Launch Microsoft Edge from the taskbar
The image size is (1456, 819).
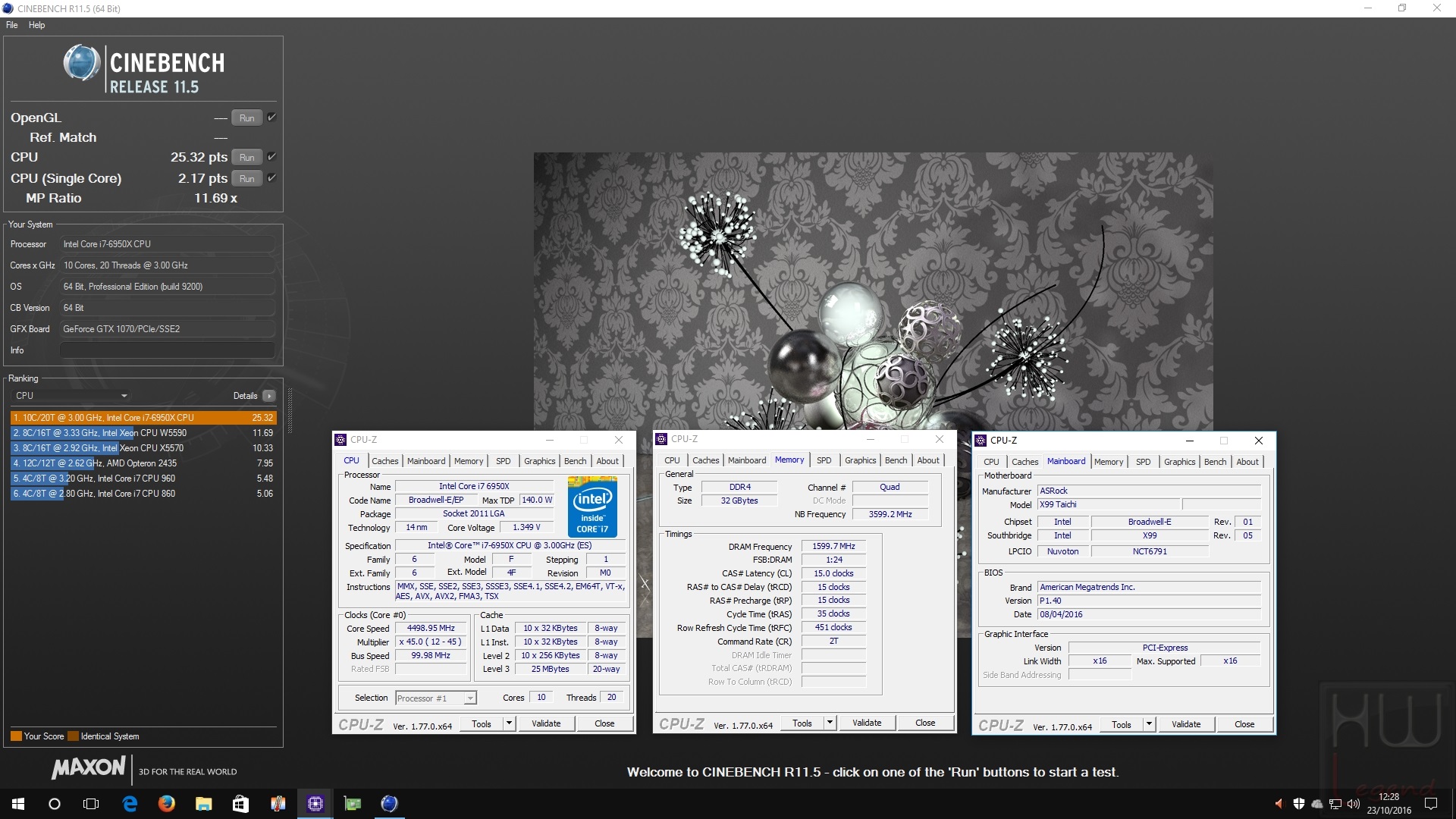130,804
